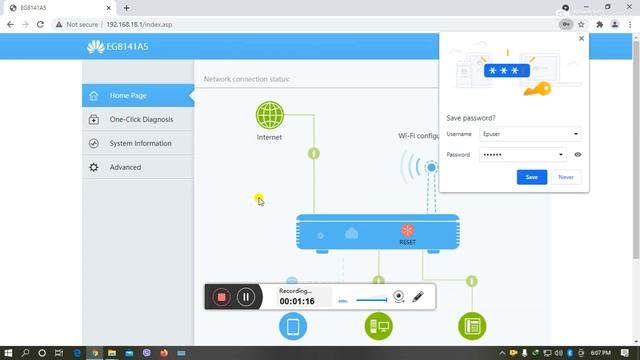Open the notification center icon
The height and width of the screenshot is (360, 640).
click(624, 353)
